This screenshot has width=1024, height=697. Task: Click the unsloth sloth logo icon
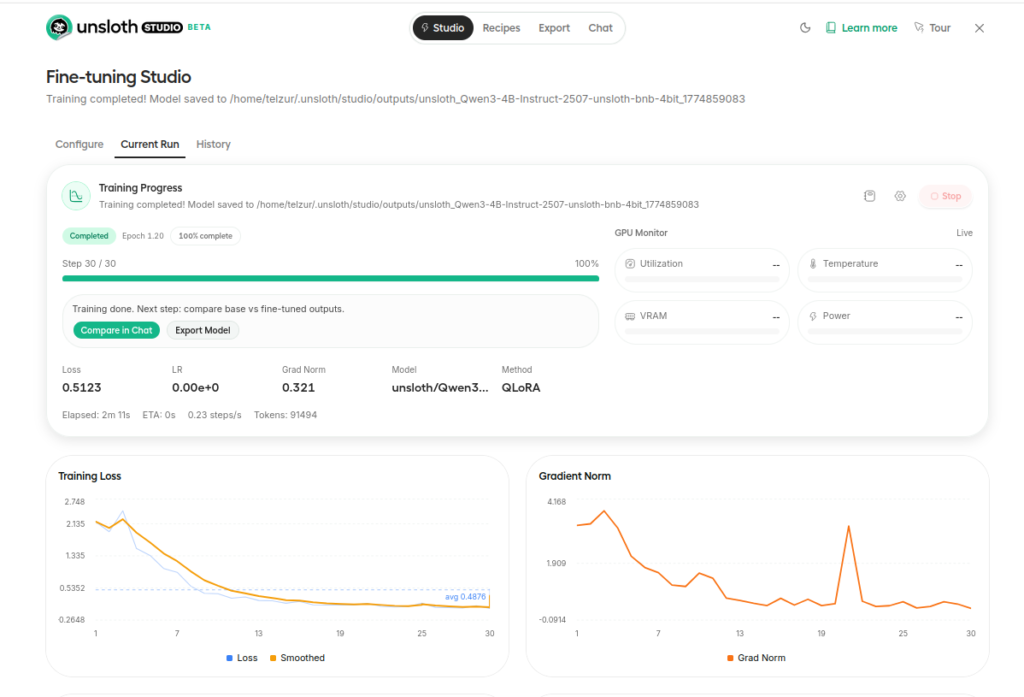point(59,28)
